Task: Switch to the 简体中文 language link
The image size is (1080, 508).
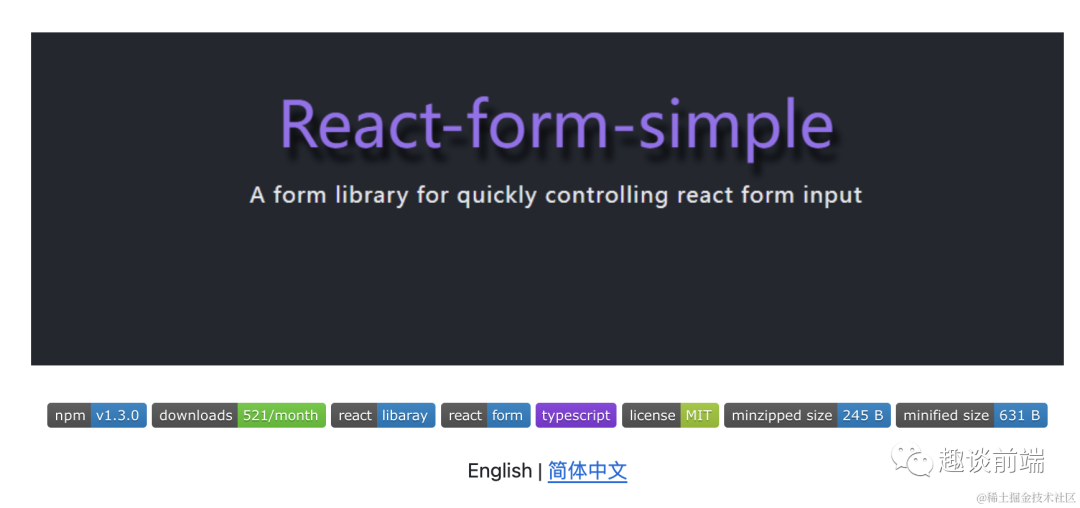Action: (x=588, y=471)
